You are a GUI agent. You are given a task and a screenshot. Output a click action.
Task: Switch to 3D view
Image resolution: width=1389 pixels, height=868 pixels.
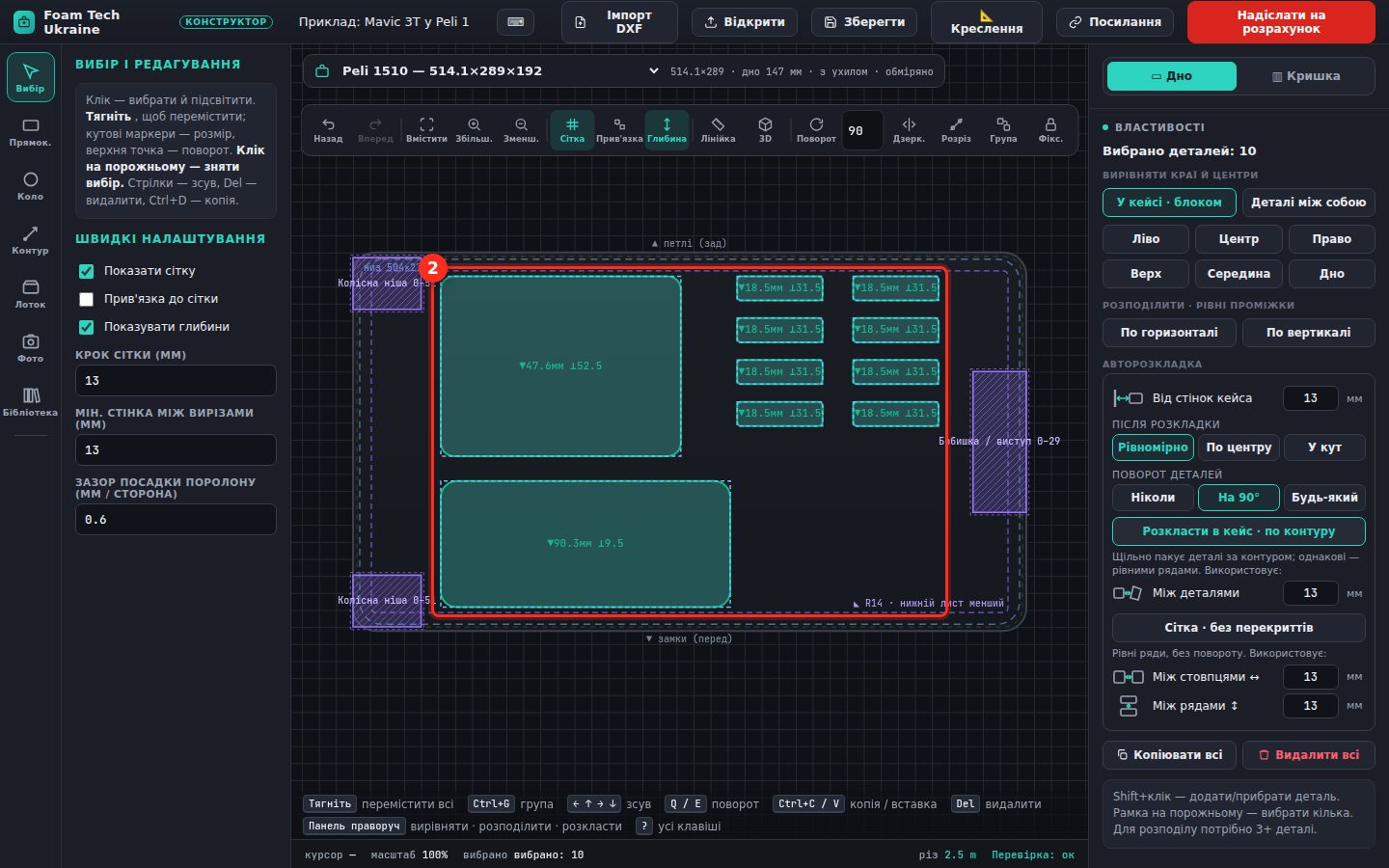click(765, 130)
